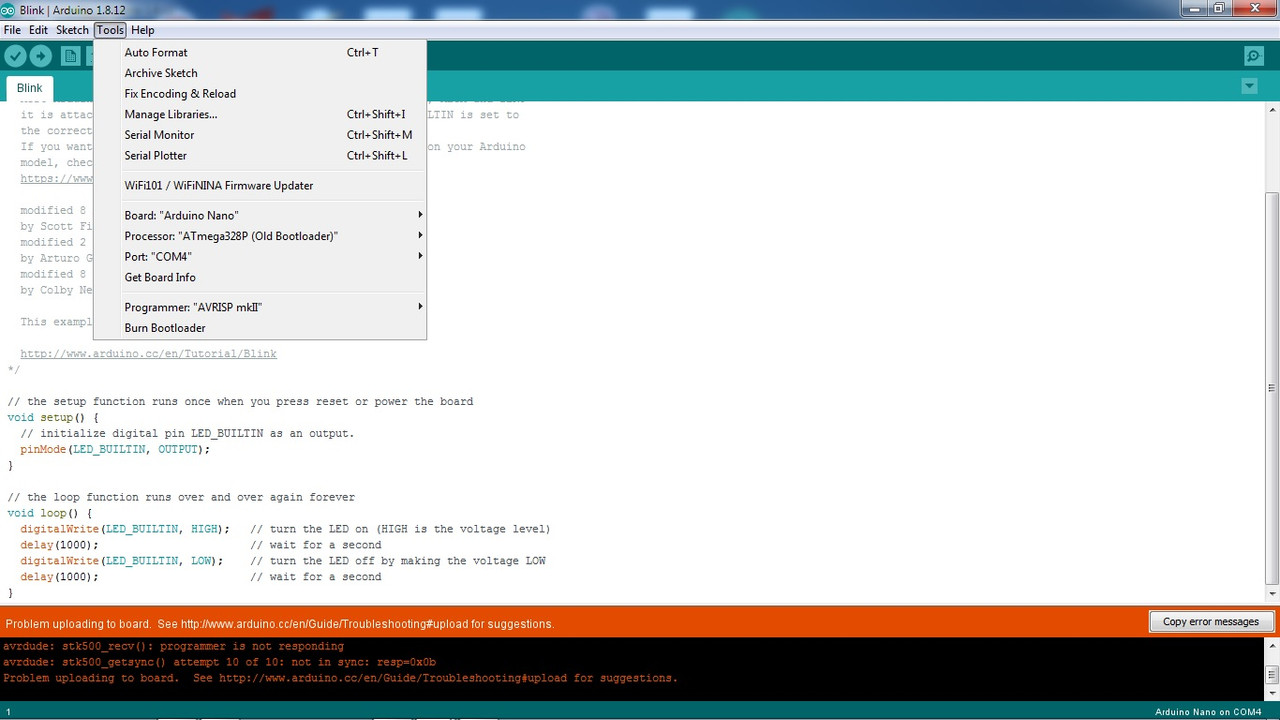Viewport: 1280px width, 720px height.
Task: Click "stk500_getsync() attempt 10 of 10" console line
Action: 219,662
